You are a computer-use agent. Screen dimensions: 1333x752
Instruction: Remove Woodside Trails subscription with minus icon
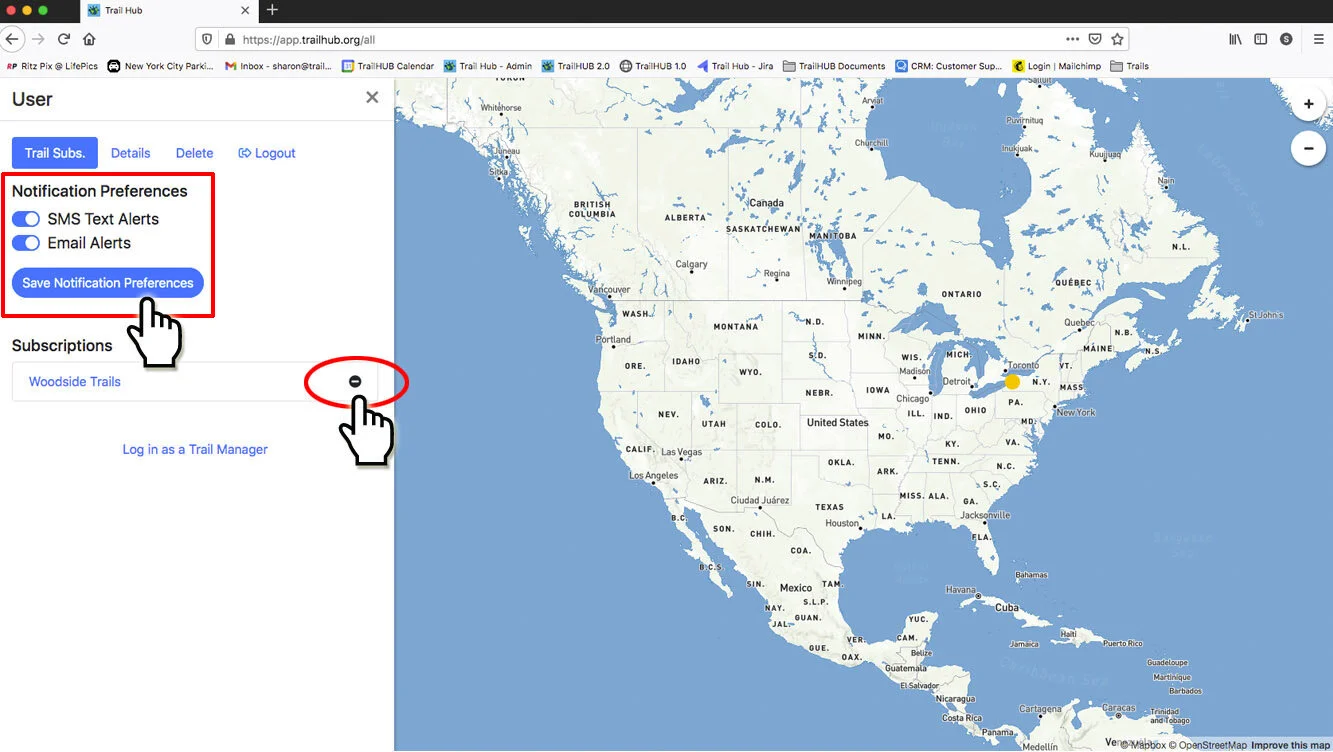click(355, 381)
